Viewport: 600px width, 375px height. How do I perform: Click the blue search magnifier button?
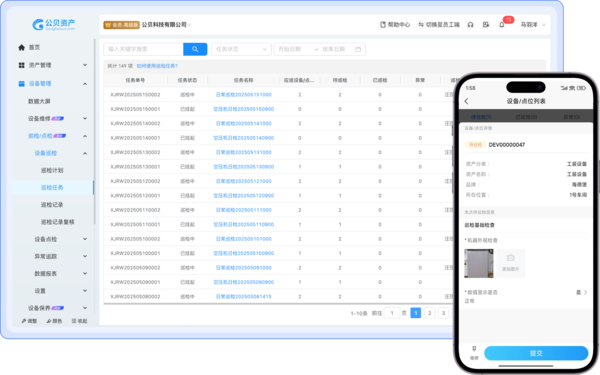point(195,49)
